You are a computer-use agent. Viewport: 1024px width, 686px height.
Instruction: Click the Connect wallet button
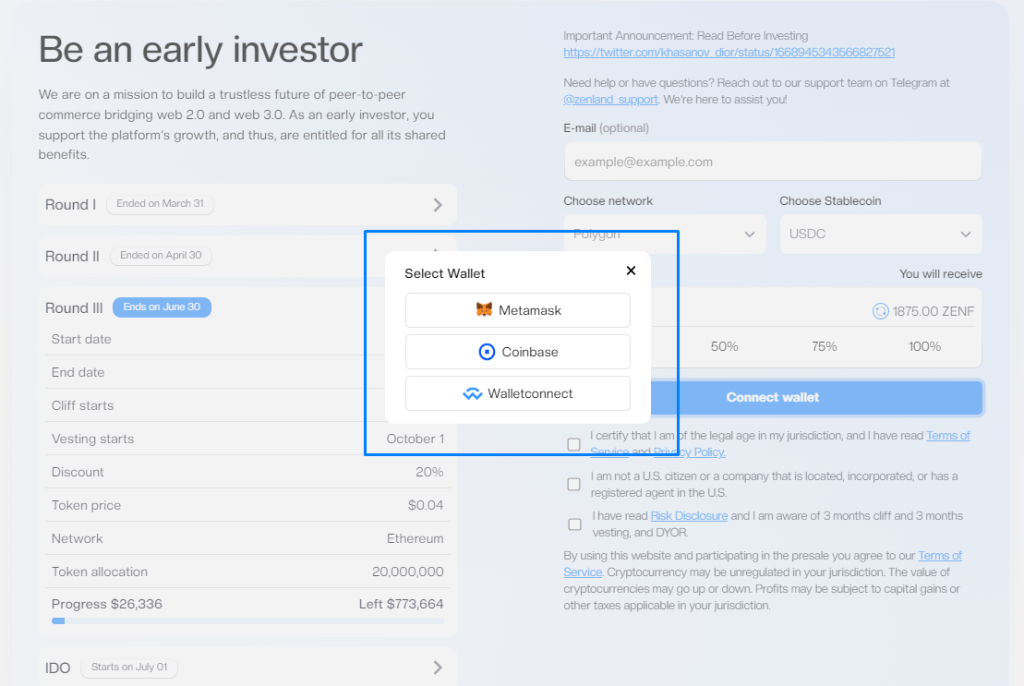tap(773, 397)
